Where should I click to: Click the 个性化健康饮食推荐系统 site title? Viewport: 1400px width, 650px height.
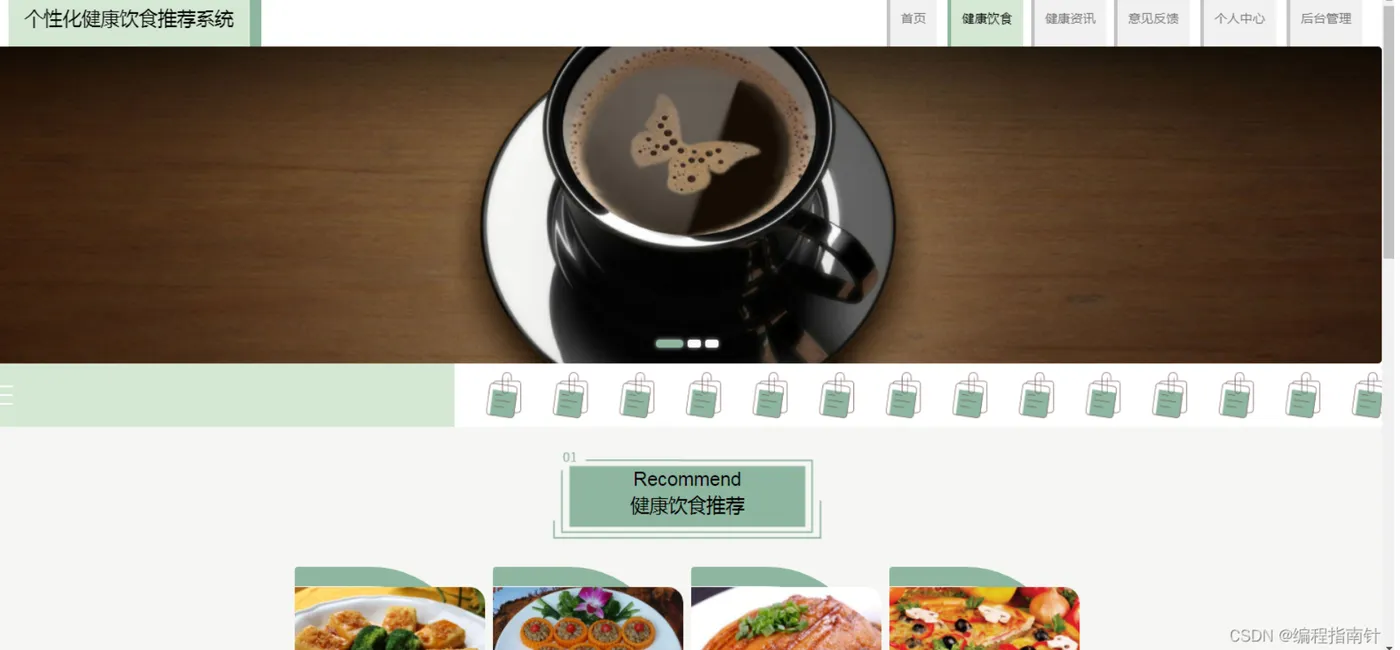129,19
